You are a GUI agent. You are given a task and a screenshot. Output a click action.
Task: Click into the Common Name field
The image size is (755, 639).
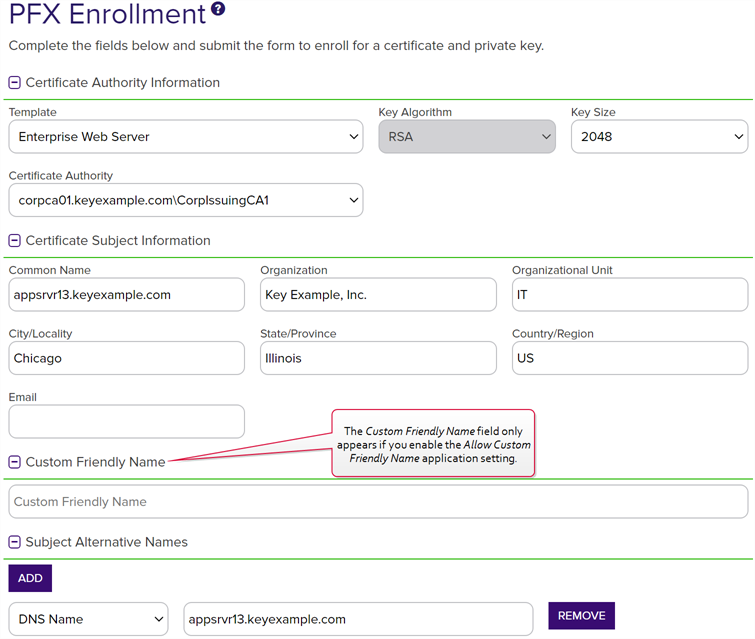127,295
